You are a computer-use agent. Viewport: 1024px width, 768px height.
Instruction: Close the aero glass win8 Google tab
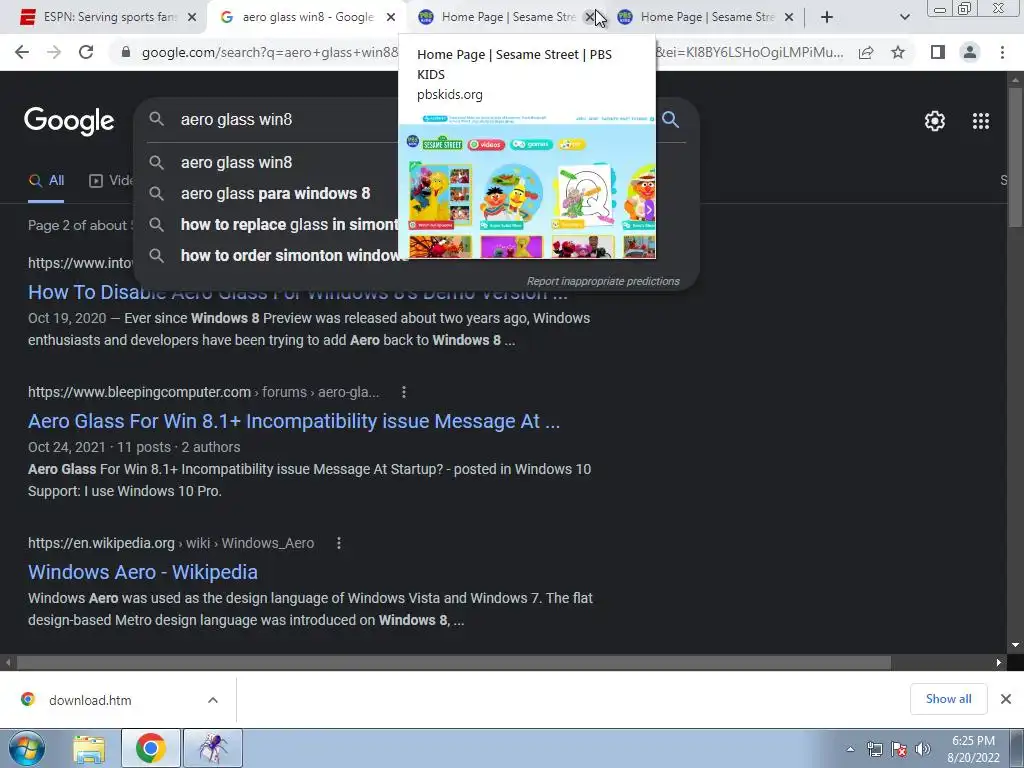click(391, 18)
